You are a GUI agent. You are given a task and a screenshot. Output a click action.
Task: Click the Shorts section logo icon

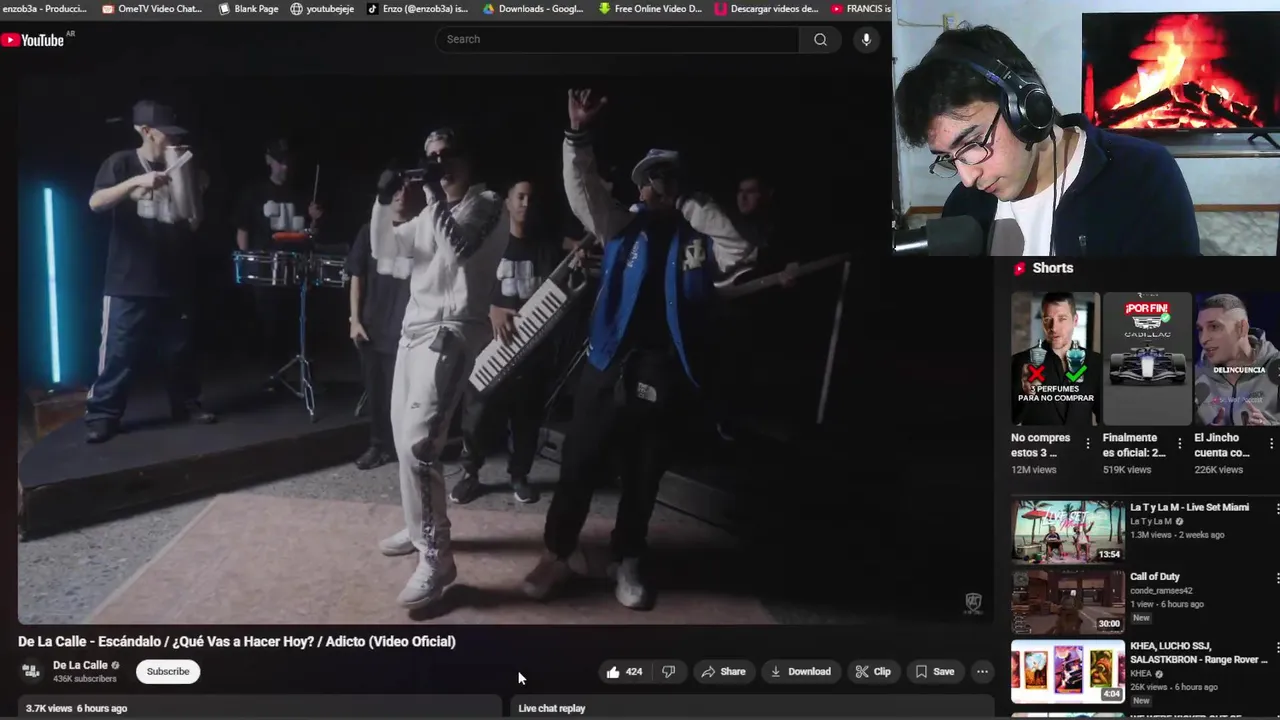point(1020,268)
